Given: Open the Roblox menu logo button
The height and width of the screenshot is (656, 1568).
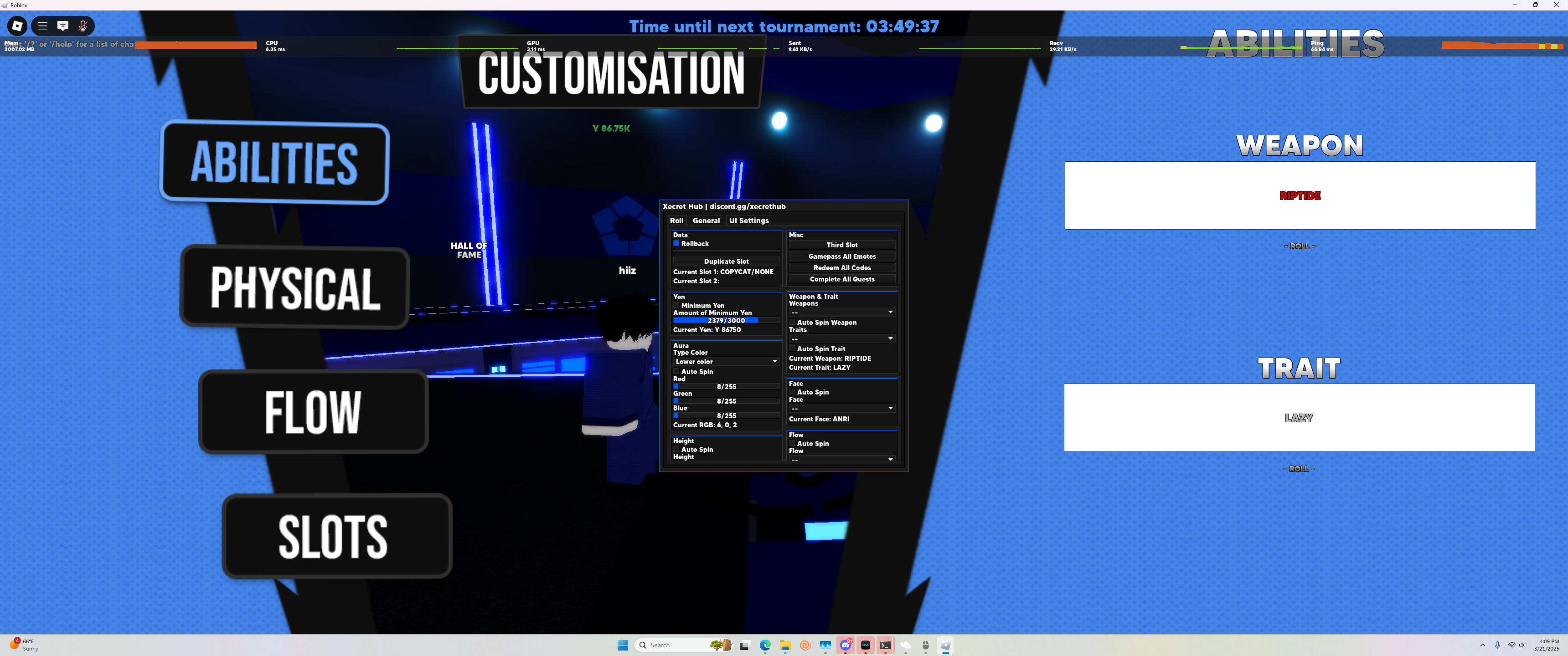Looking at the screenshot, I should tap(17, 26).
